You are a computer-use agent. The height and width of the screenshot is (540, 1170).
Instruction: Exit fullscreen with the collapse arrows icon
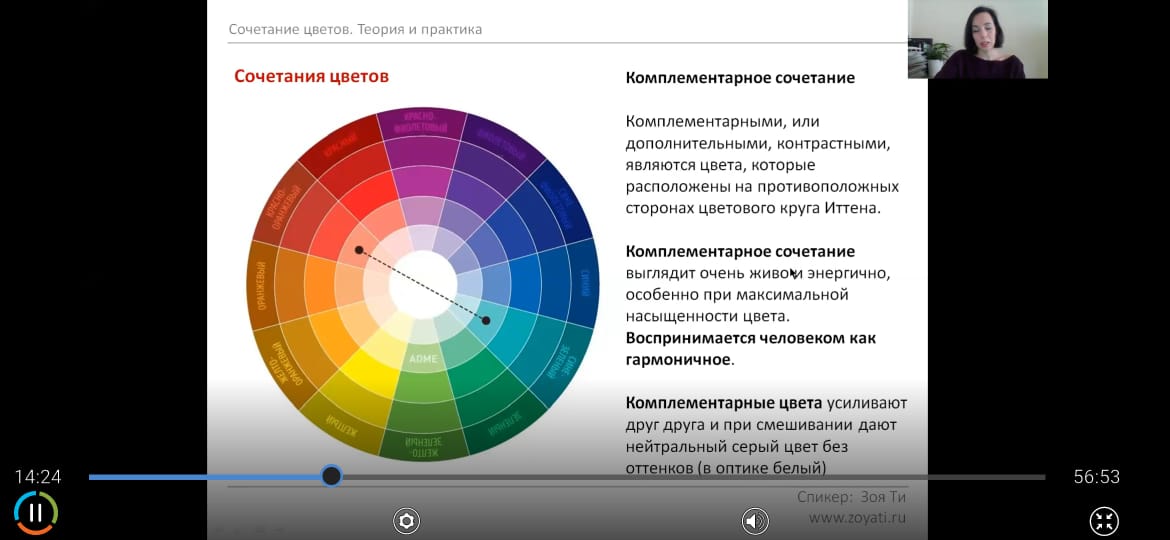click(x=1104, y=520)
